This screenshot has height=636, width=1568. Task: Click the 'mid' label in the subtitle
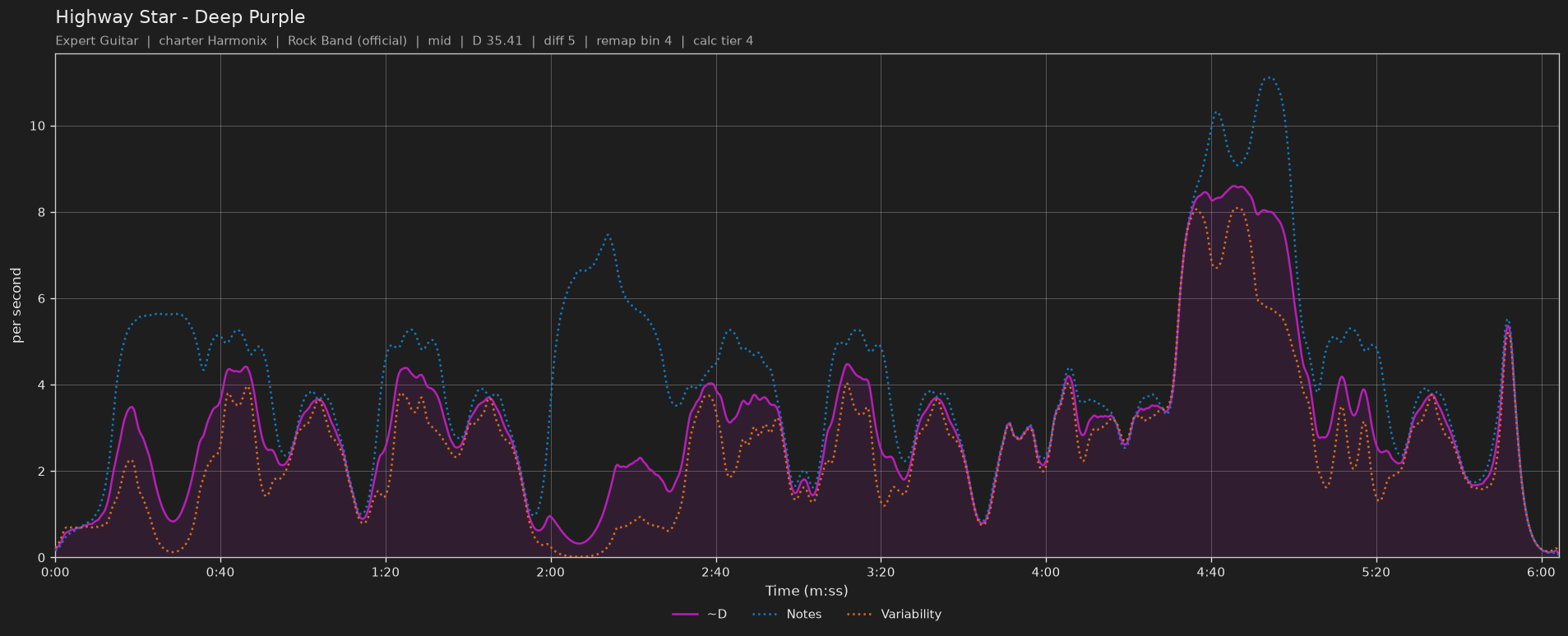440,41
